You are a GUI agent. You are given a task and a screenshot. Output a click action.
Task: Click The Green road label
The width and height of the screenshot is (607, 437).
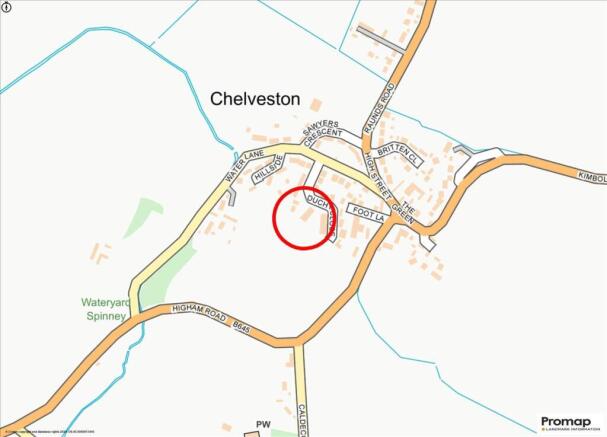click(x=404, y=213)
